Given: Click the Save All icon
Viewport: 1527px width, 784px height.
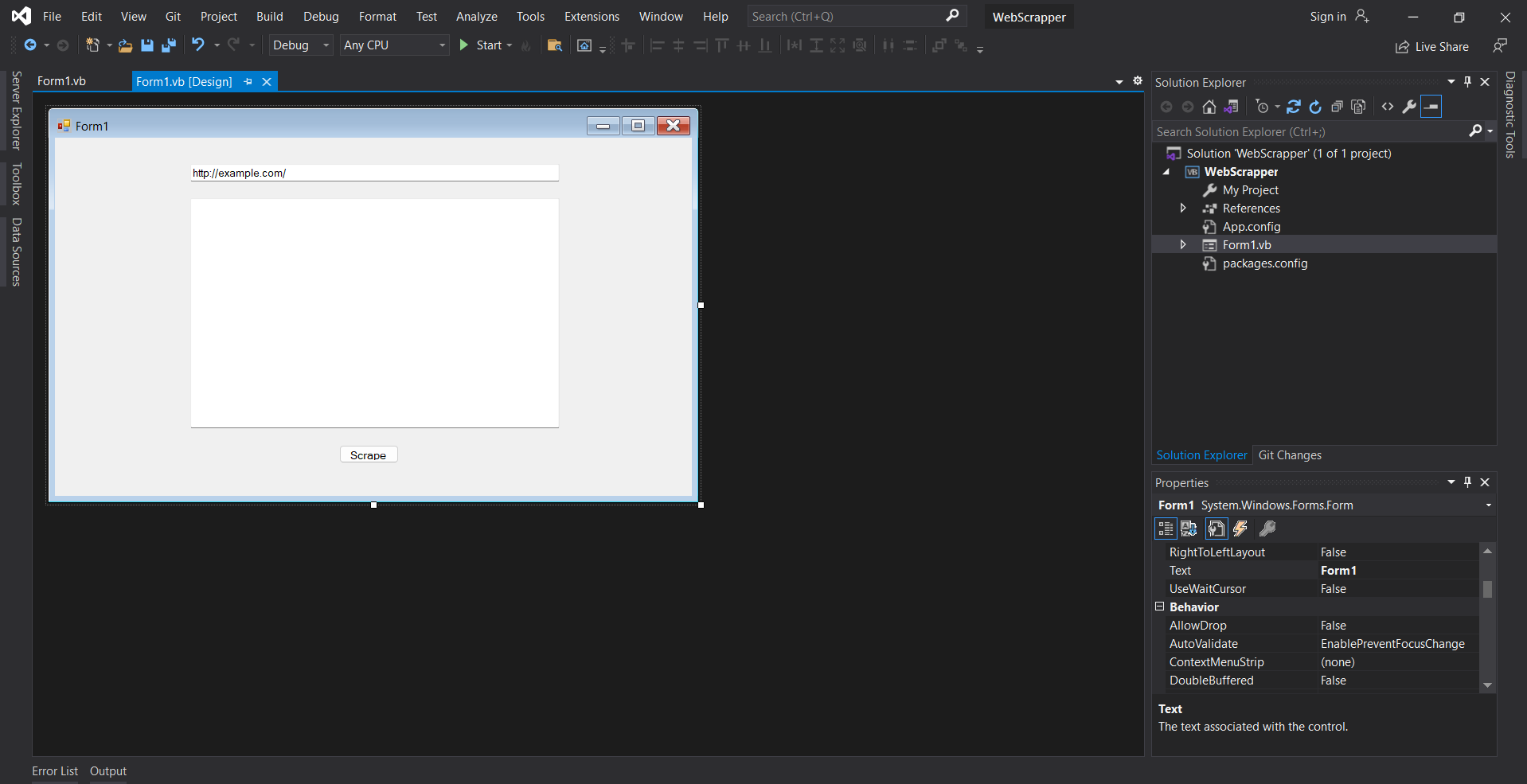Looking at the screenshot, I should [168, 45].
